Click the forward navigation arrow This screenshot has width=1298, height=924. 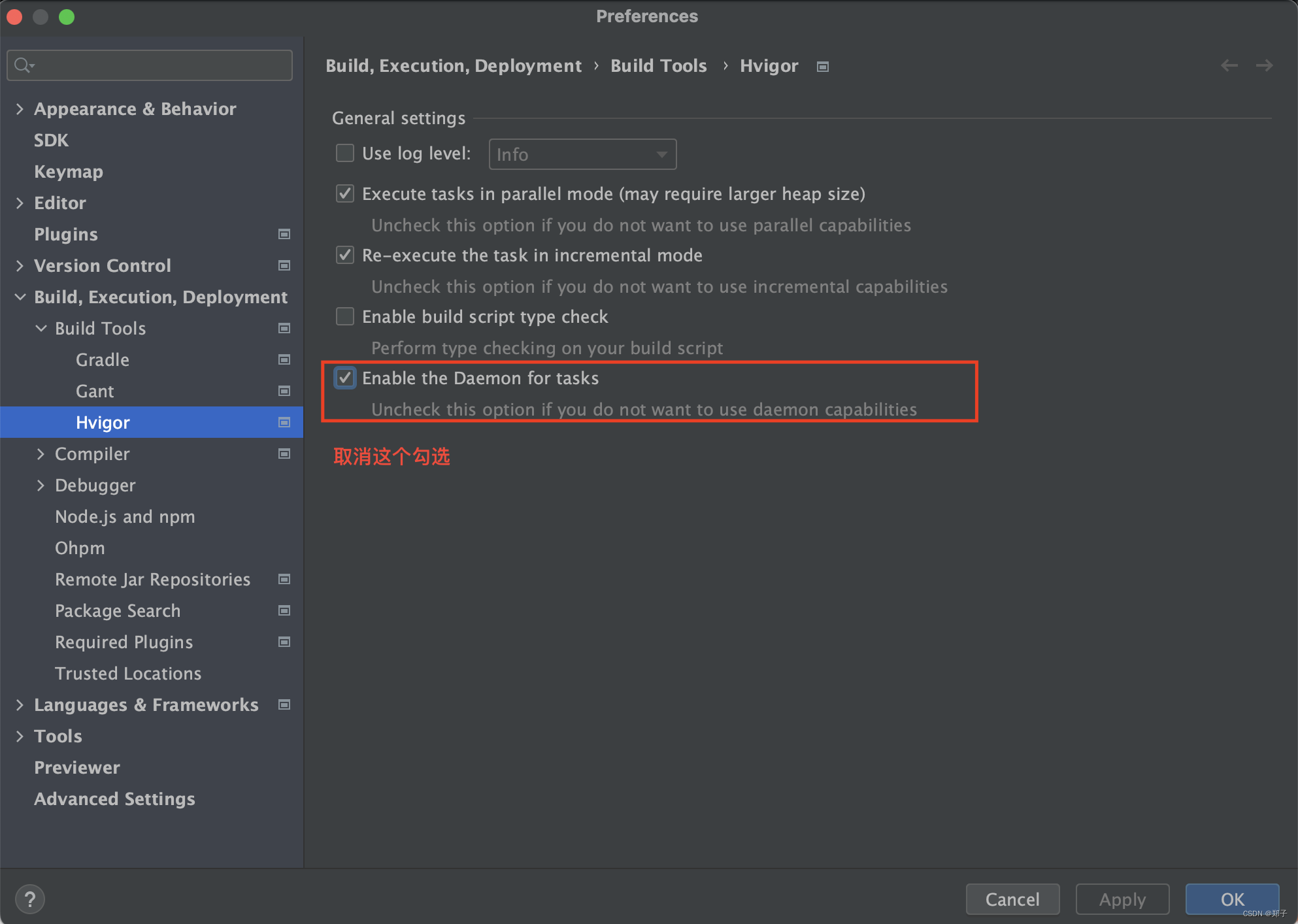click(1264, 65)
